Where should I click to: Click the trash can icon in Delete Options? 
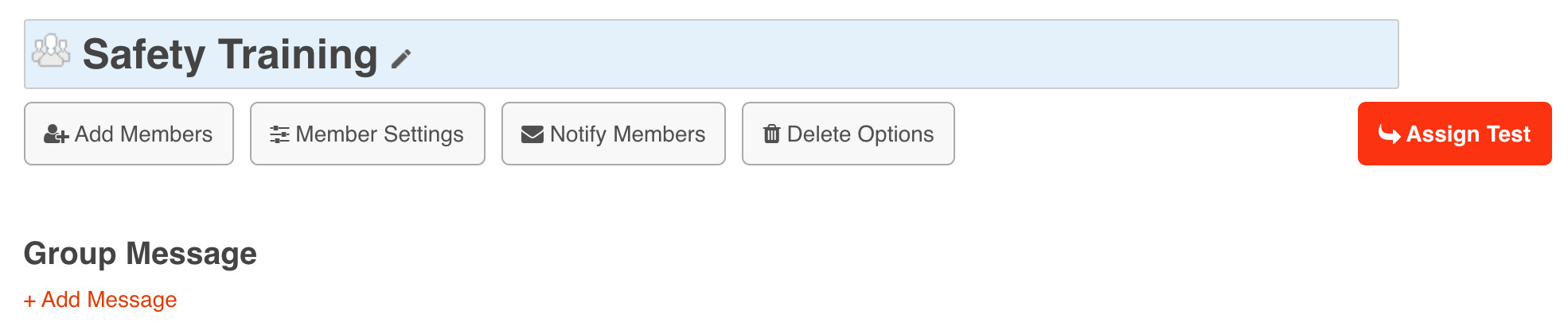(x=771, y=134)
